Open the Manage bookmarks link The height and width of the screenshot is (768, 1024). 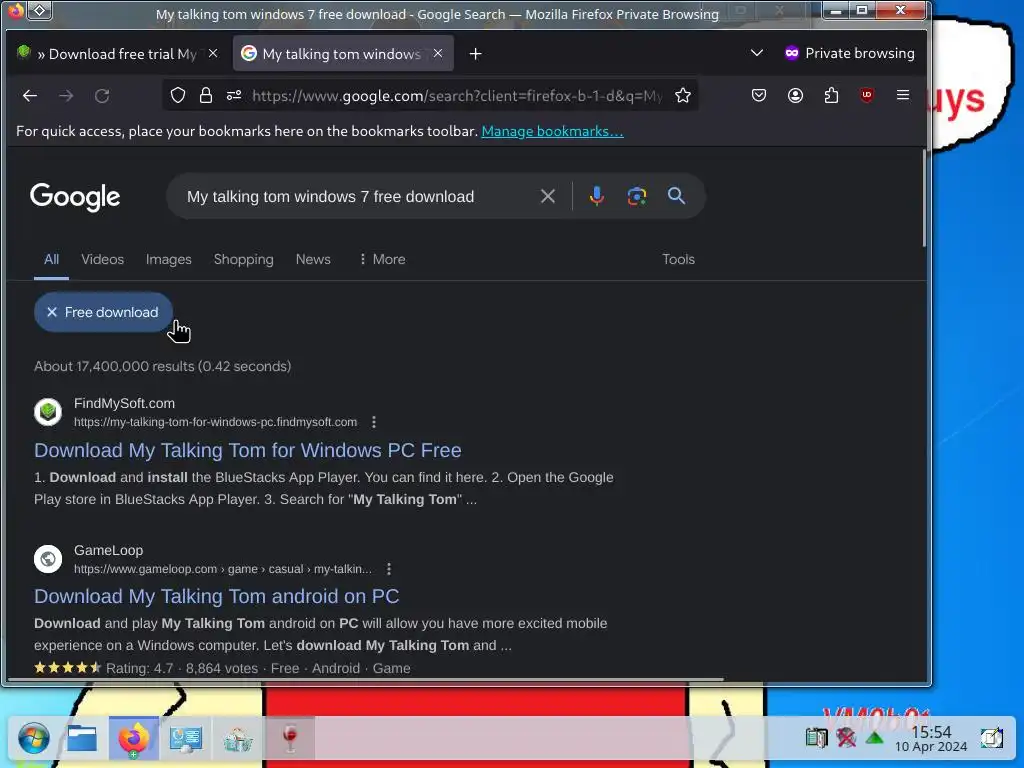tap(552, 131)
